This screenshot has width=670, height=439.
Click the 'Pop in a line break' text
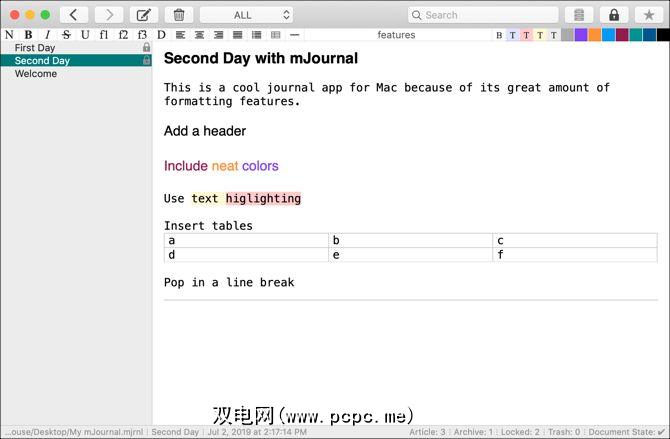pos(229,283)
